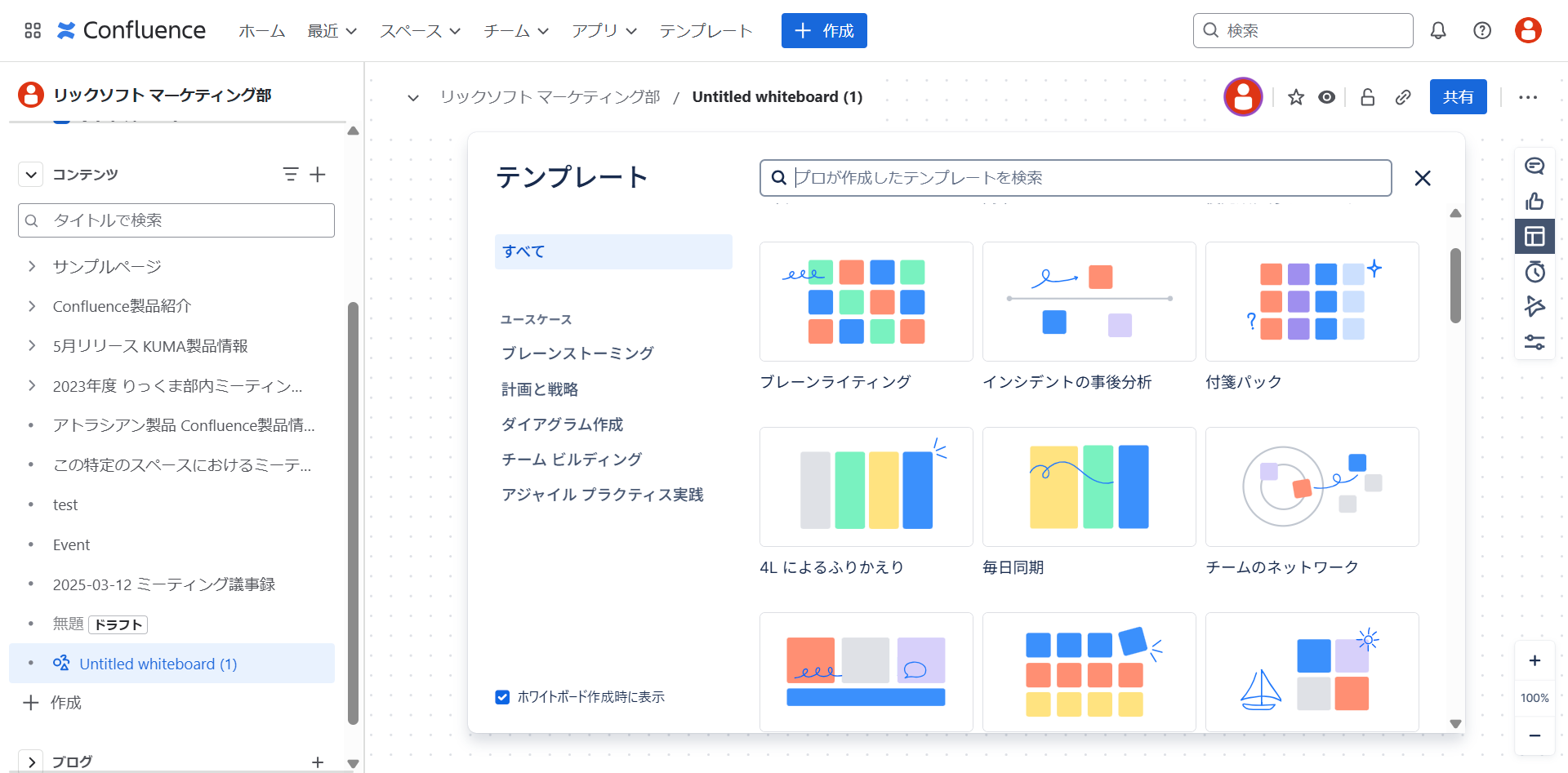The width and height of the screenshot is (1568, 773).
Task: Uncheck ホワイトボード作成時に表示 checkbox
Action: [x=502, y=697]
